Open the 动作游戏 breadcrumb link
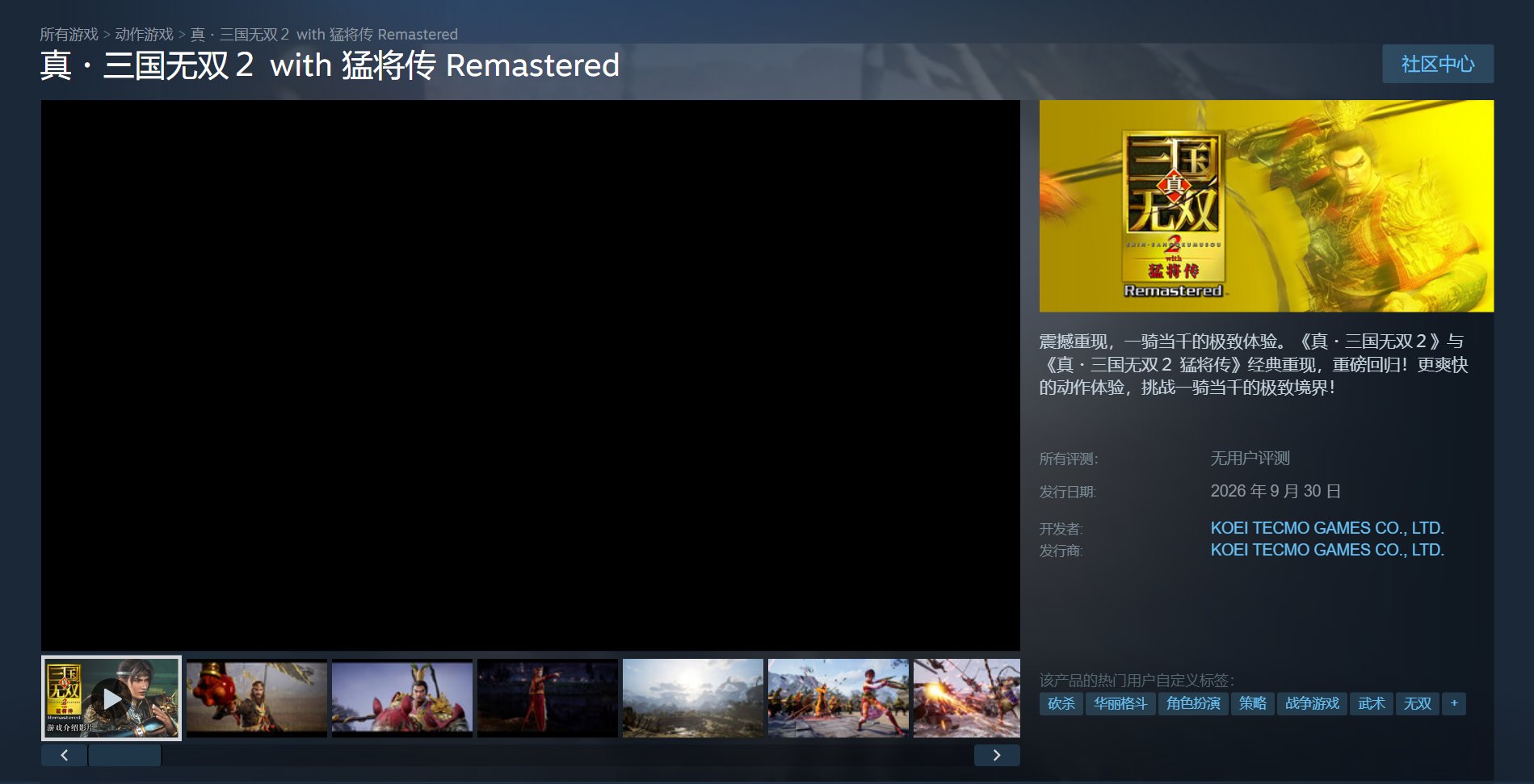 [144, 35]
